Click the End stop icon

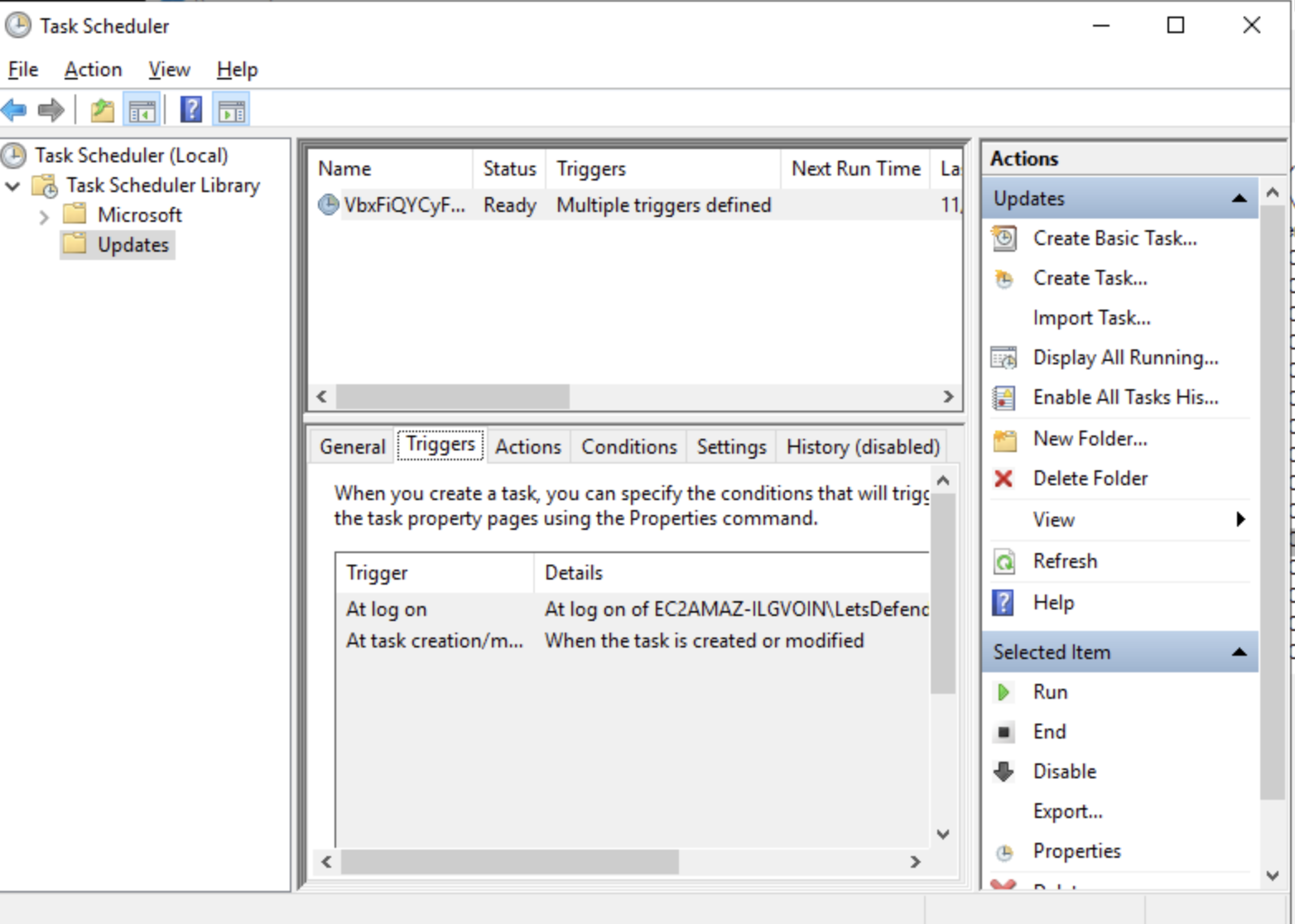[x=1004, y=732]
